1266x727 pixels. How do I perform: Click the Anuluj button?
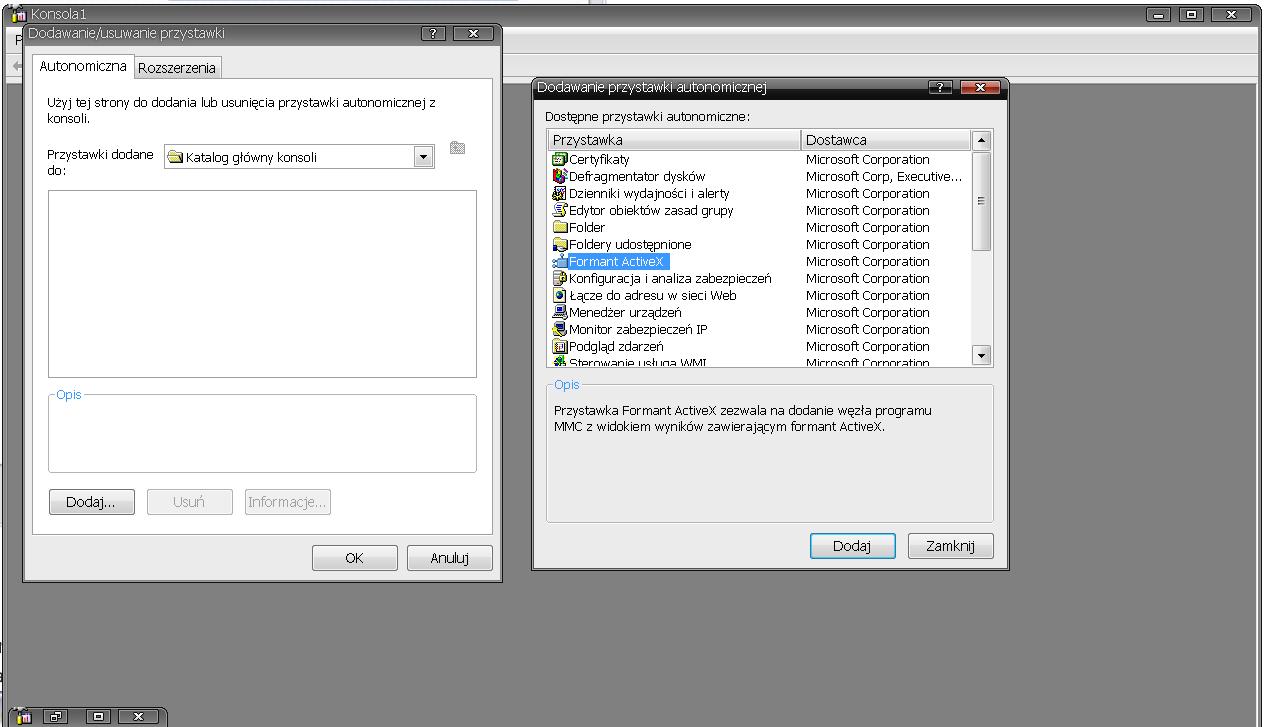[450, 558]
